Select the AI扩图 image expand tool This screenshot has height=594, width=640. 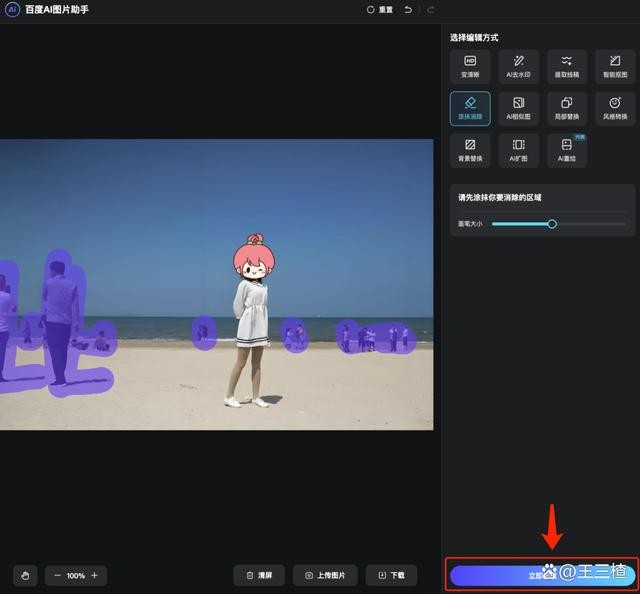[518, 150]
